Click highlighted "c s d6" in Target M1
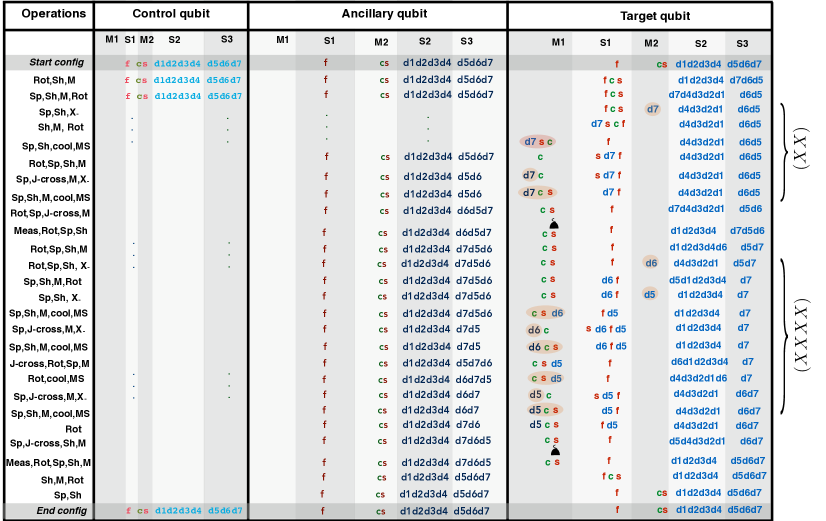The height and width of the screenshot is (521, 826). (x=547, y=313)
